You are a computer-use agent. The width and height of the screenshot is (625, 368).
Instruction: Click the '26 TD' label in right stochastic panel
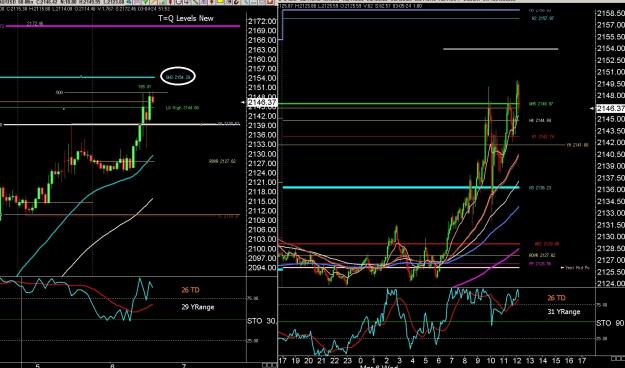[556, 298]
